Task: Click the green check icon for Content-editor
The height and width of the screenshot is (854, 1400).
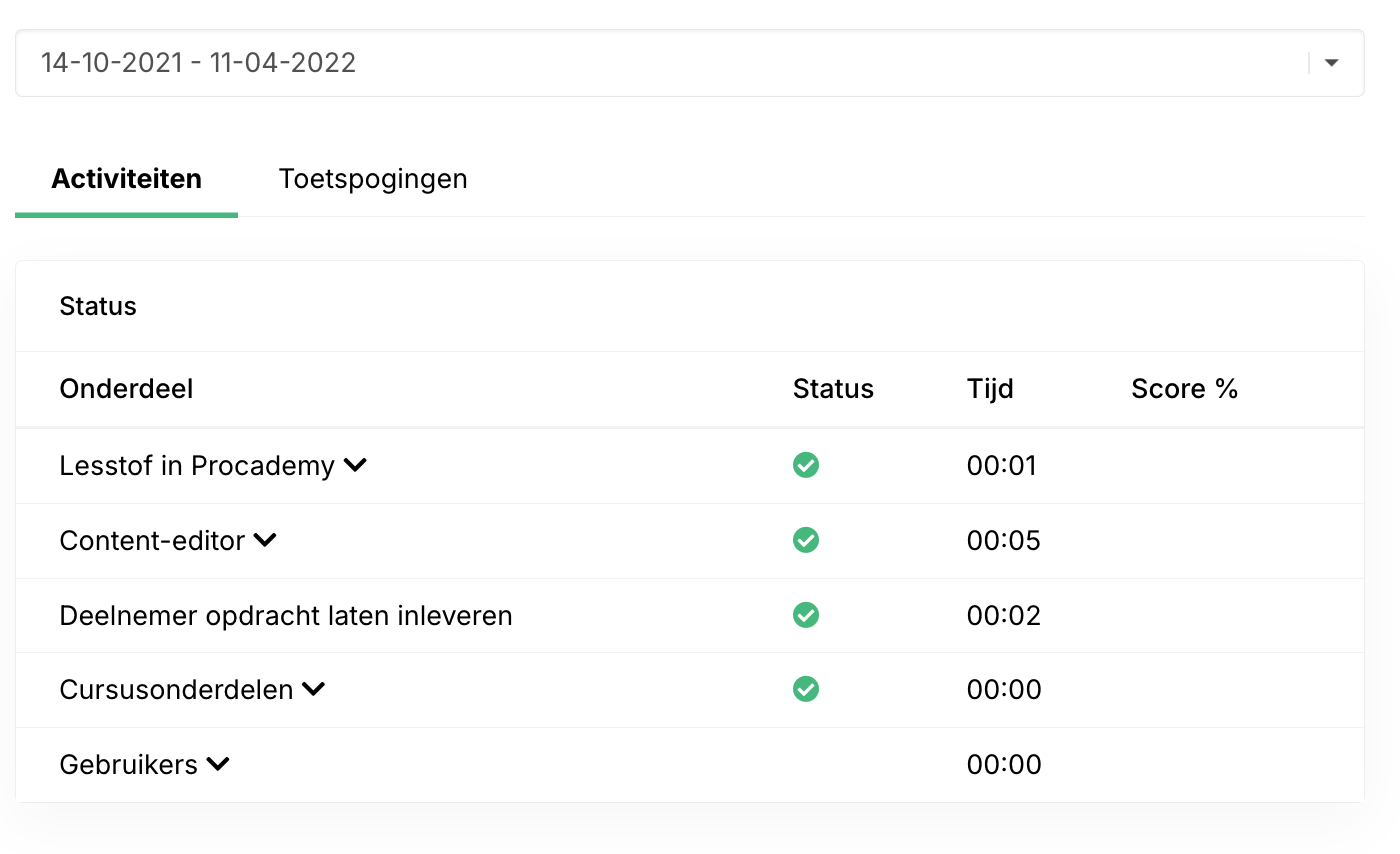Action: (806, 541)
